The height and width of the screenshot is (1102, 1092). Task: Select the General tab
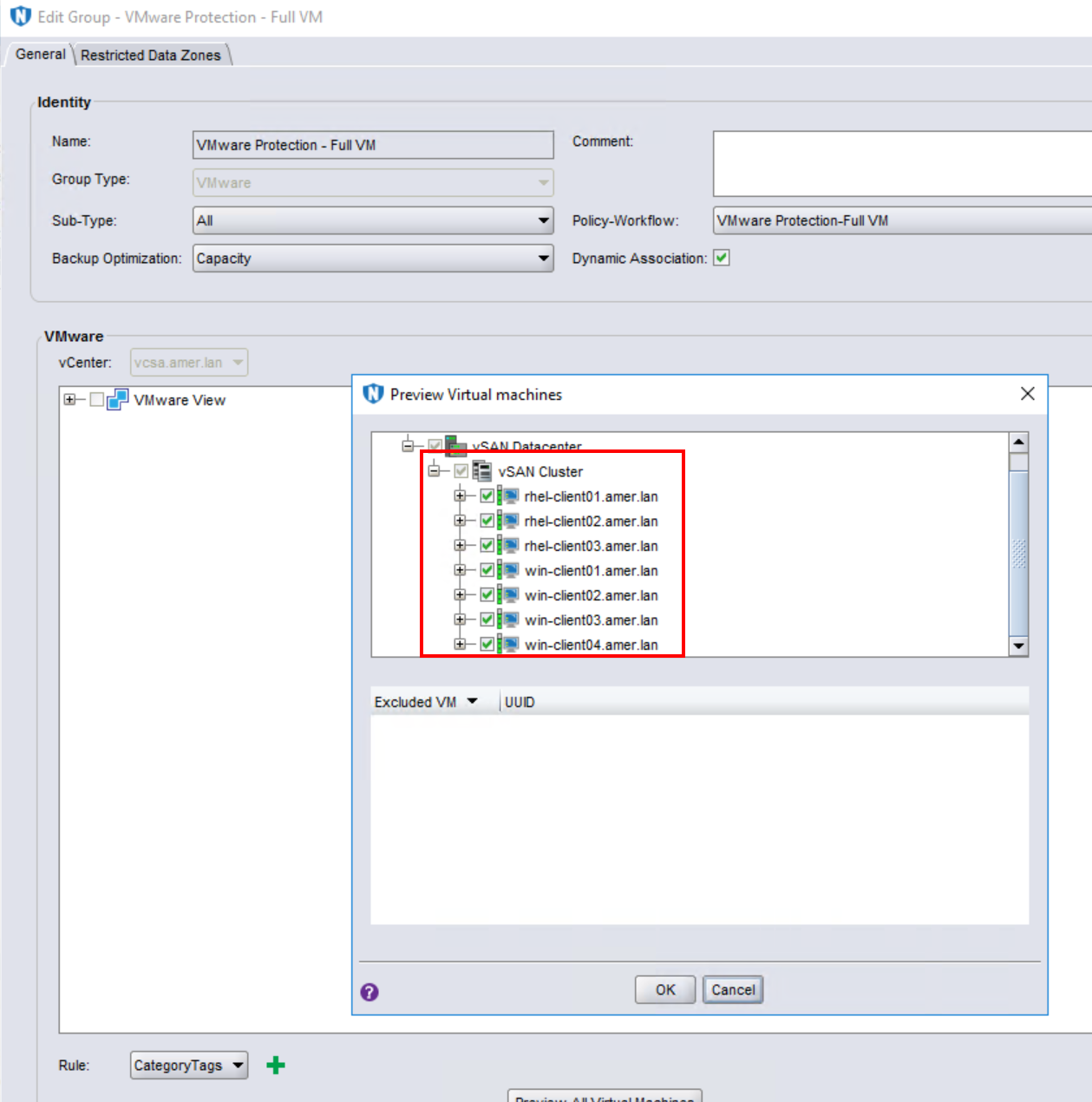coord(40,54)
